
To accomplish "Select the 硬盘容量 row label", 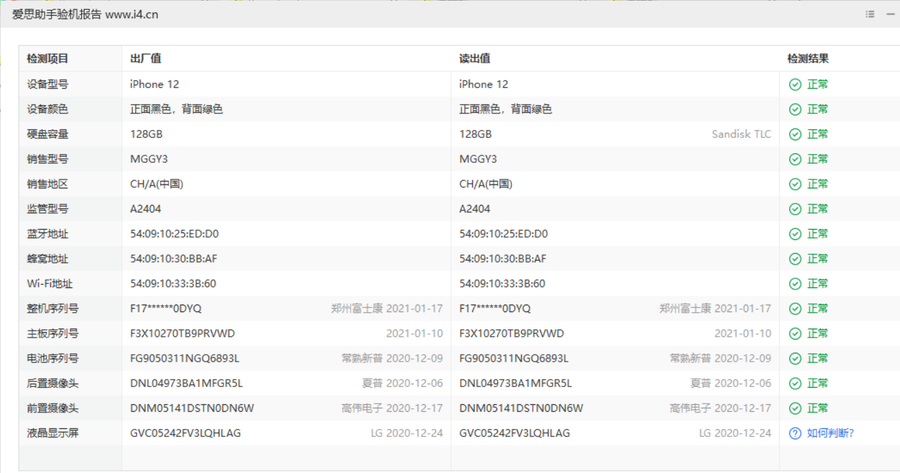I will point(48,134).
